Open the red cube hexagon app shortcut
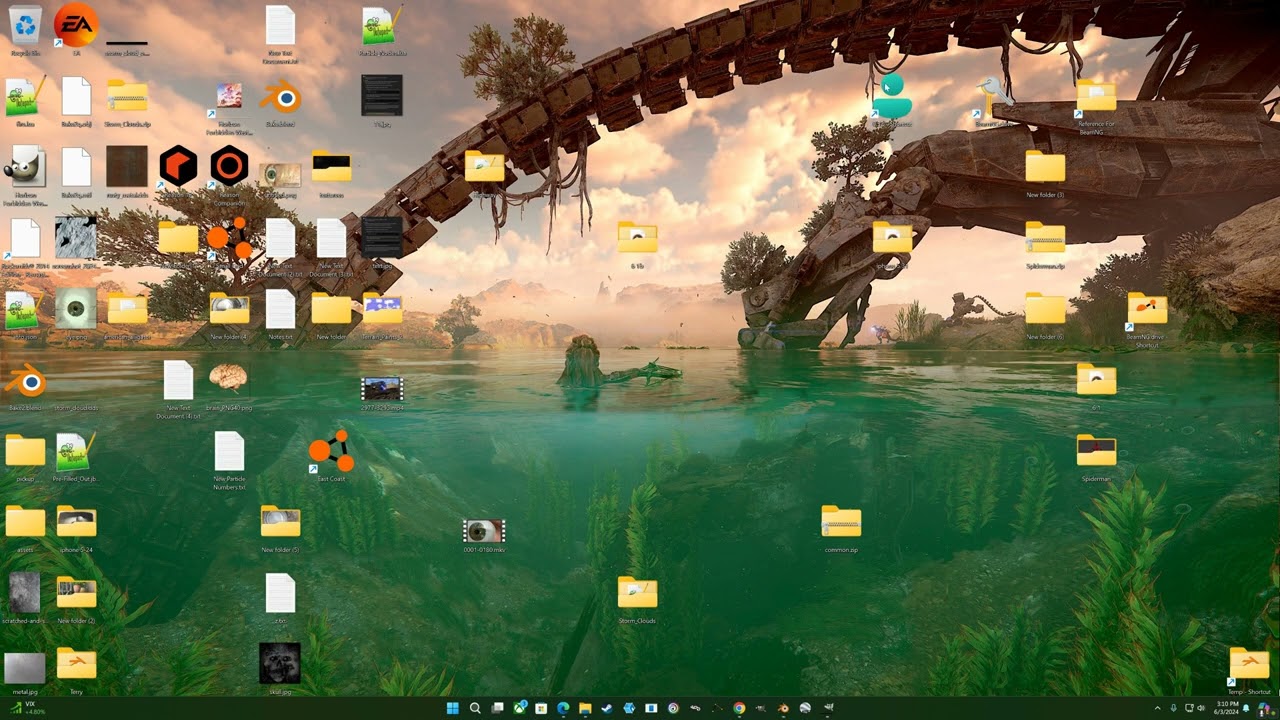Image resolution: width=1280 pixels, height=720 pixels. [178, 167]
